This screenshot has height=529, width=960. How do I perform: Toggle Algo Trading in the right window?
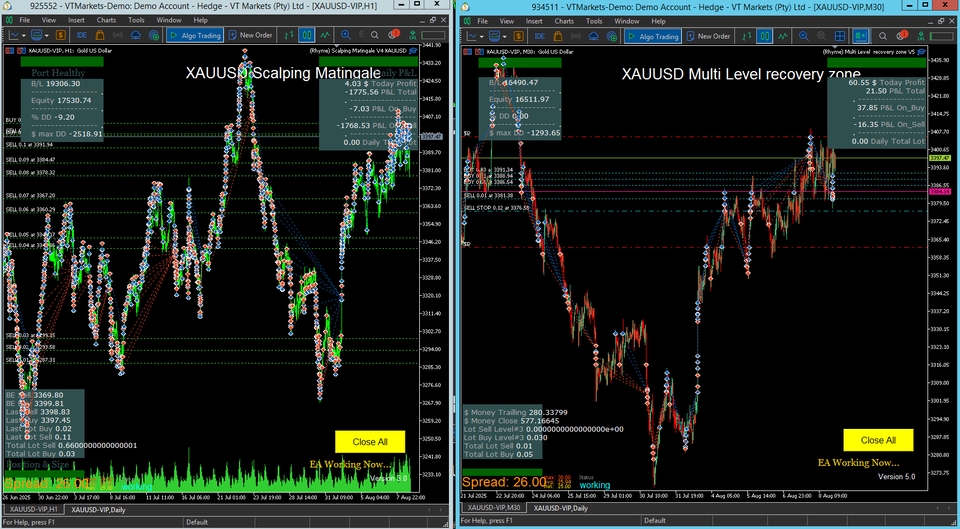[653, 36]
